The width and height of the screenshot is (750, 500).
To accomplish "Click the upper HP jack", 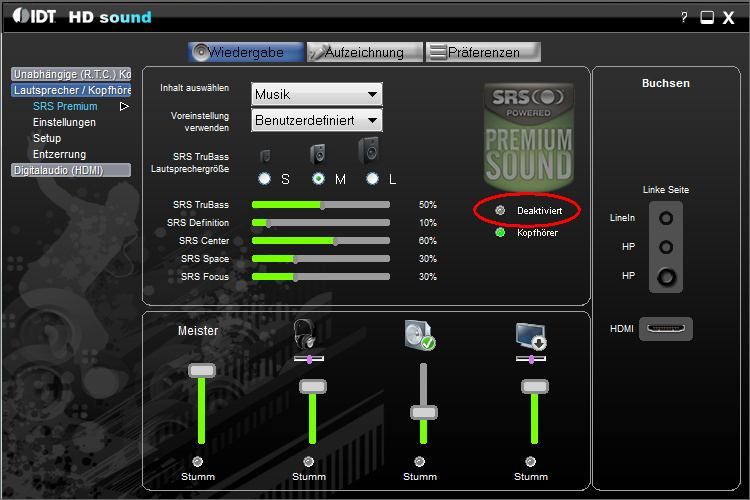I will click(666, 247).
